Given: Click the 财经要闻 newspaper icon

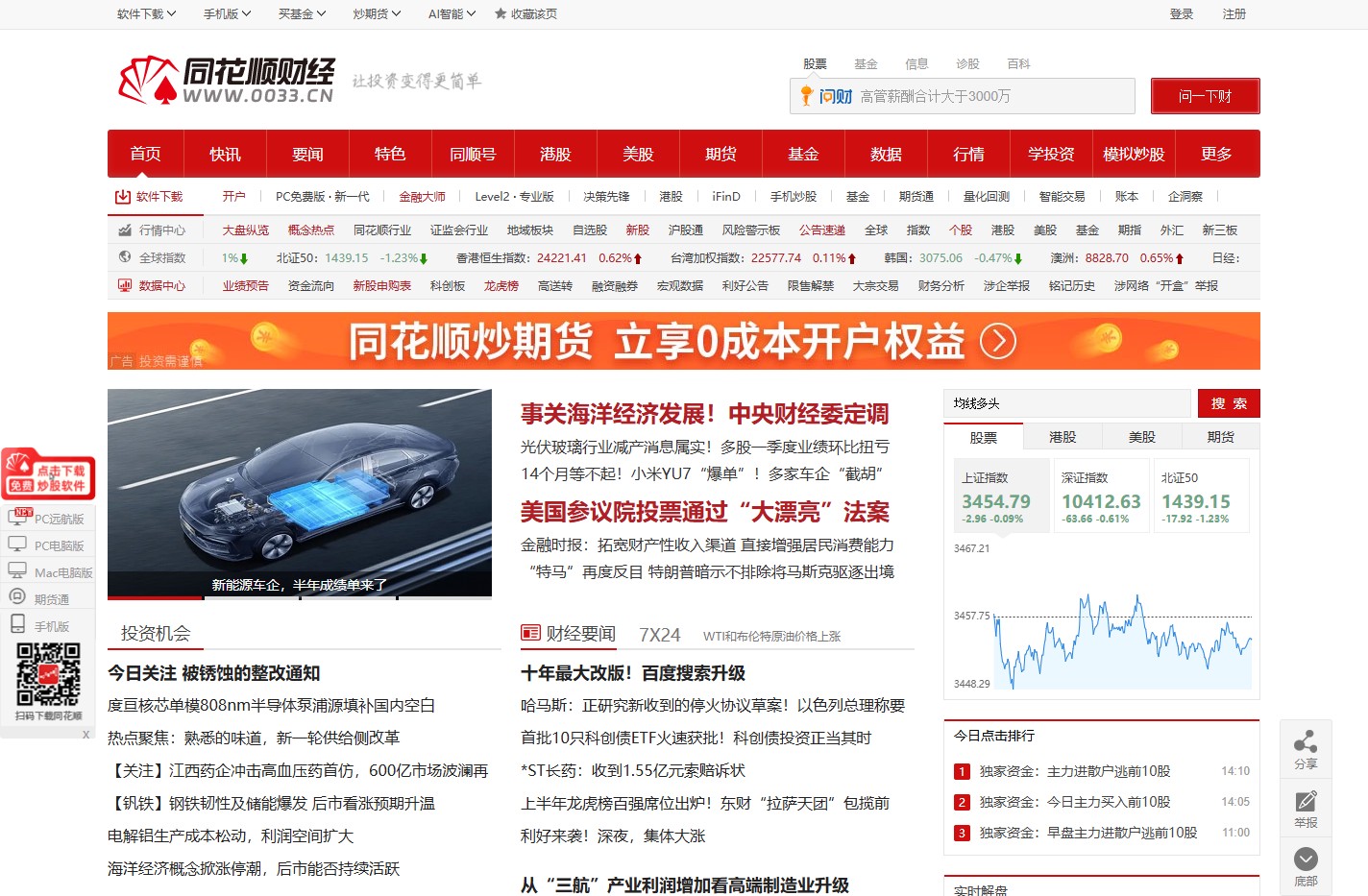Looking at the screenshot, I should pyautogui.click(x=530, y=633).
